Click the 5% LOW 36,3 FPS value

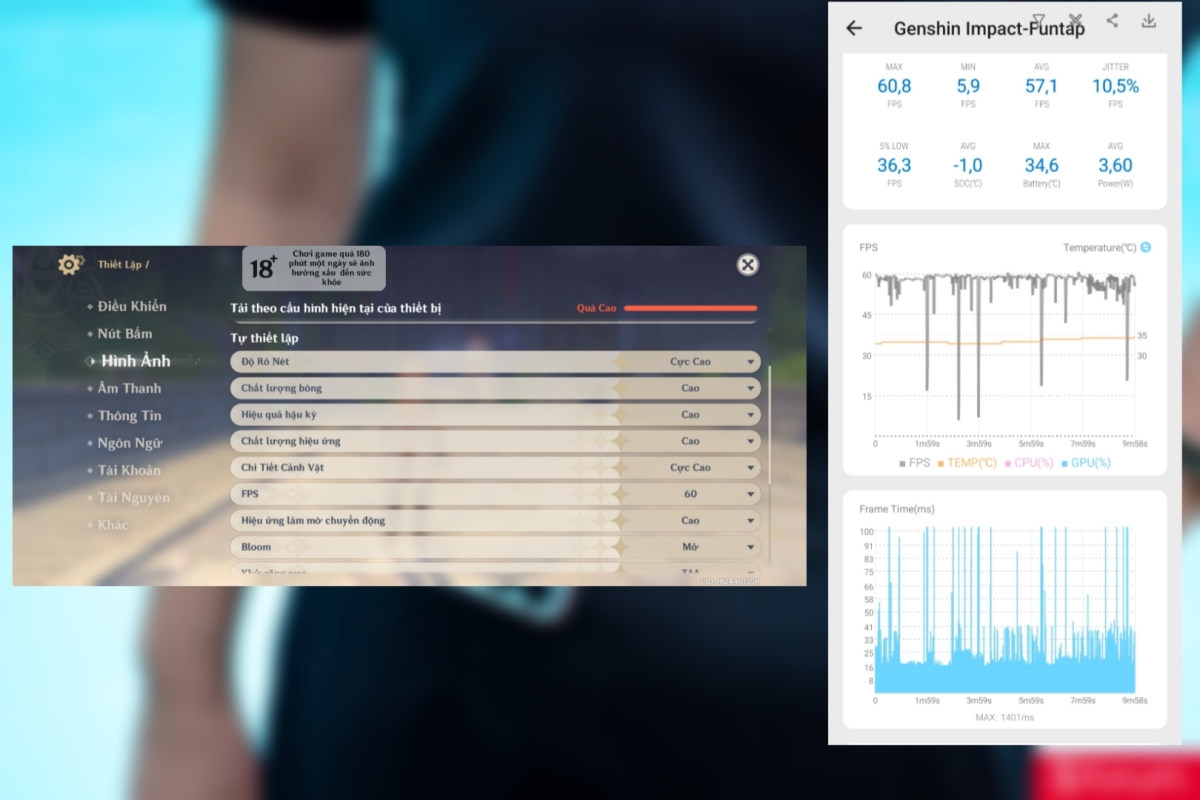point(894,165)
